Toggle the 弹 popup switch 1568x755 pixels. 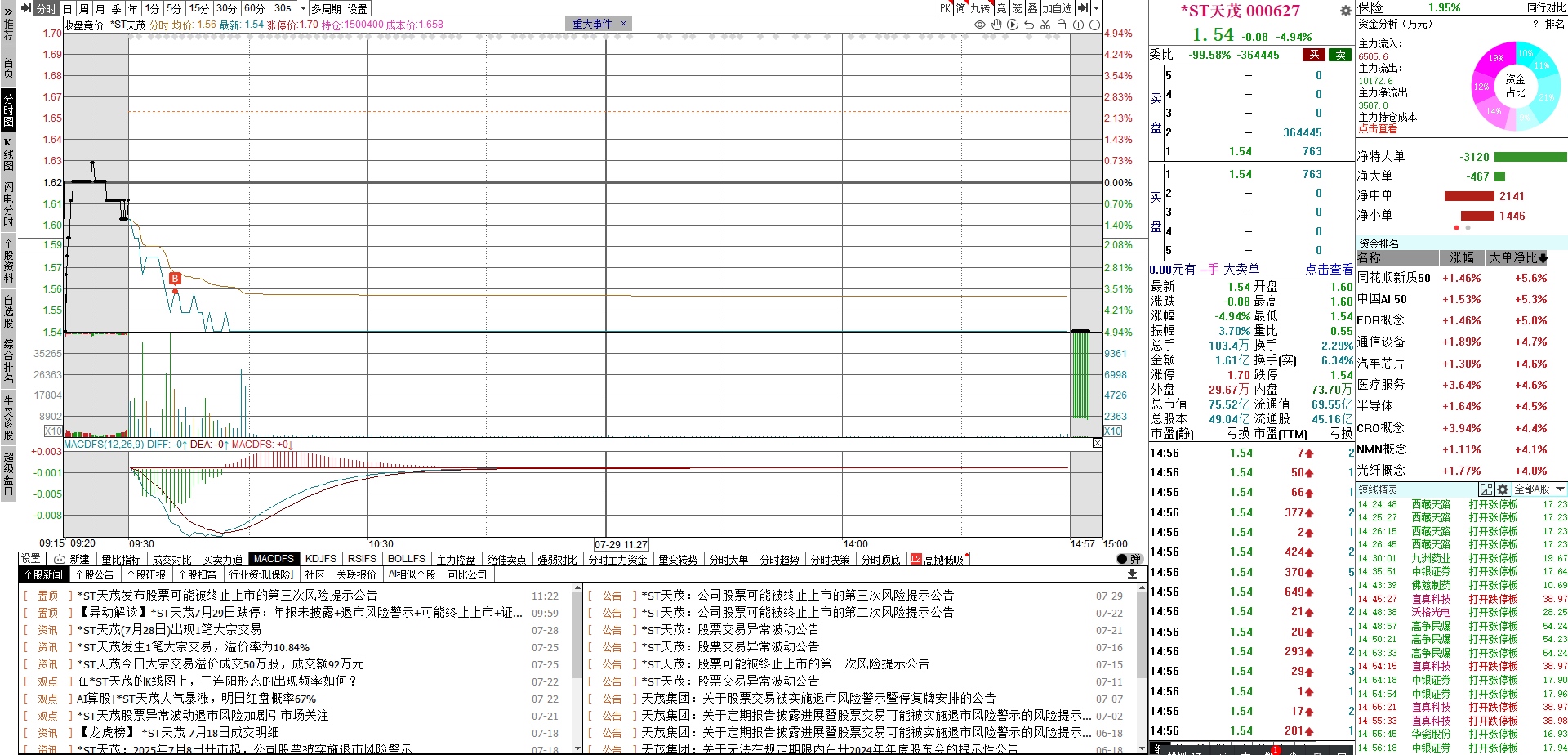1129,559
